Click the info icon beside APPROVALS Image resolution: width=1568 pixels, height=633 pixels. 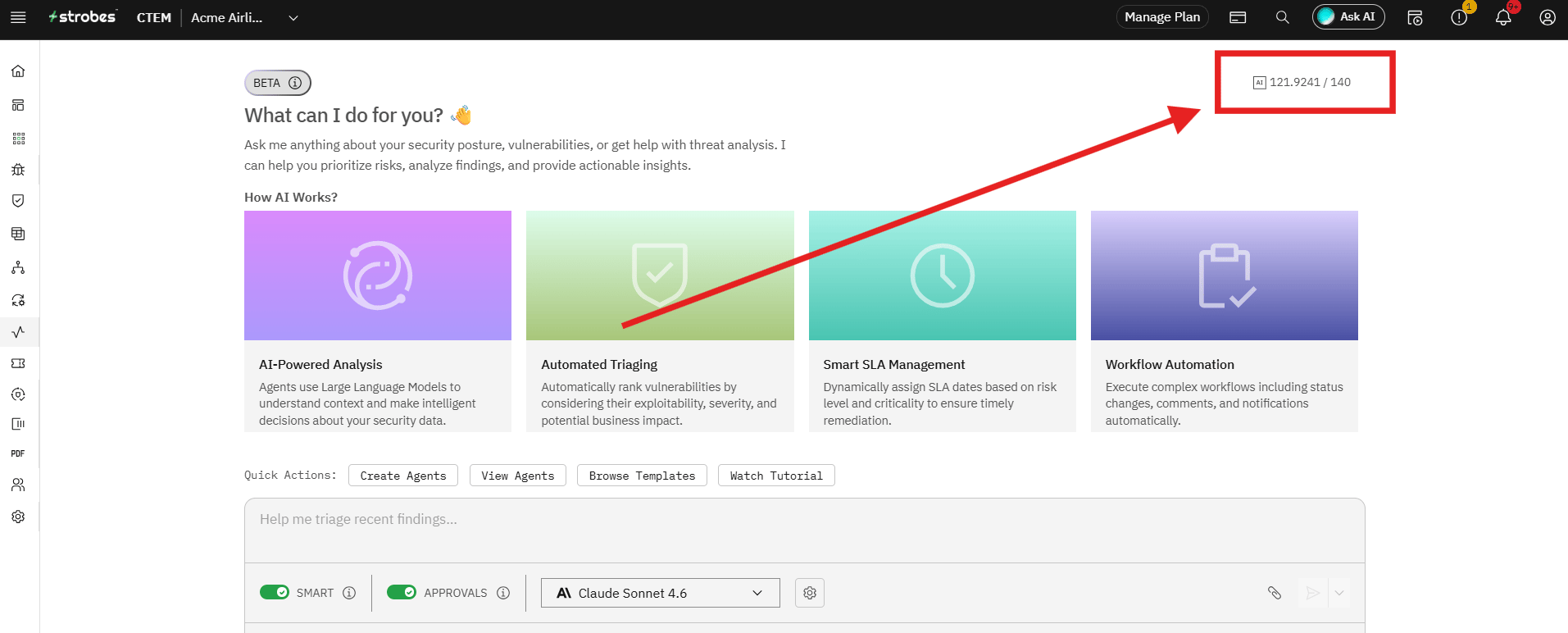tap(503, 593)
